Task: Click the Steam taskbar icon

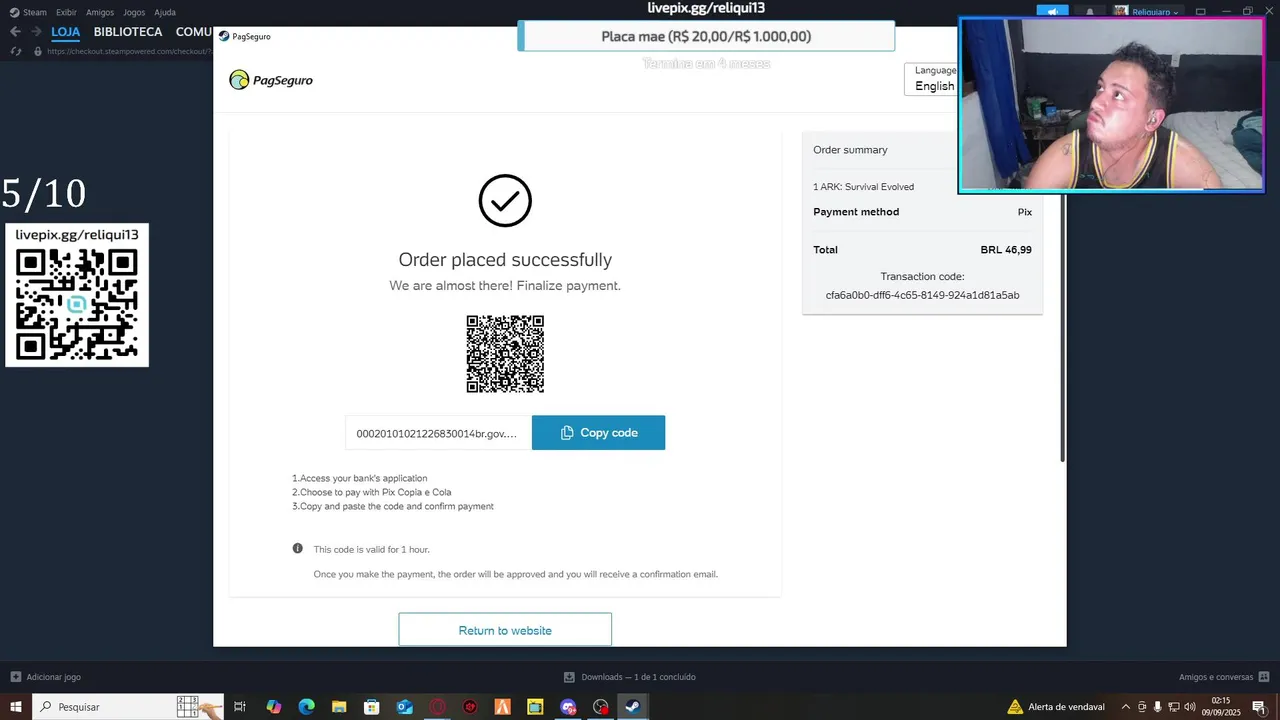Action: [x=633, y=707]
